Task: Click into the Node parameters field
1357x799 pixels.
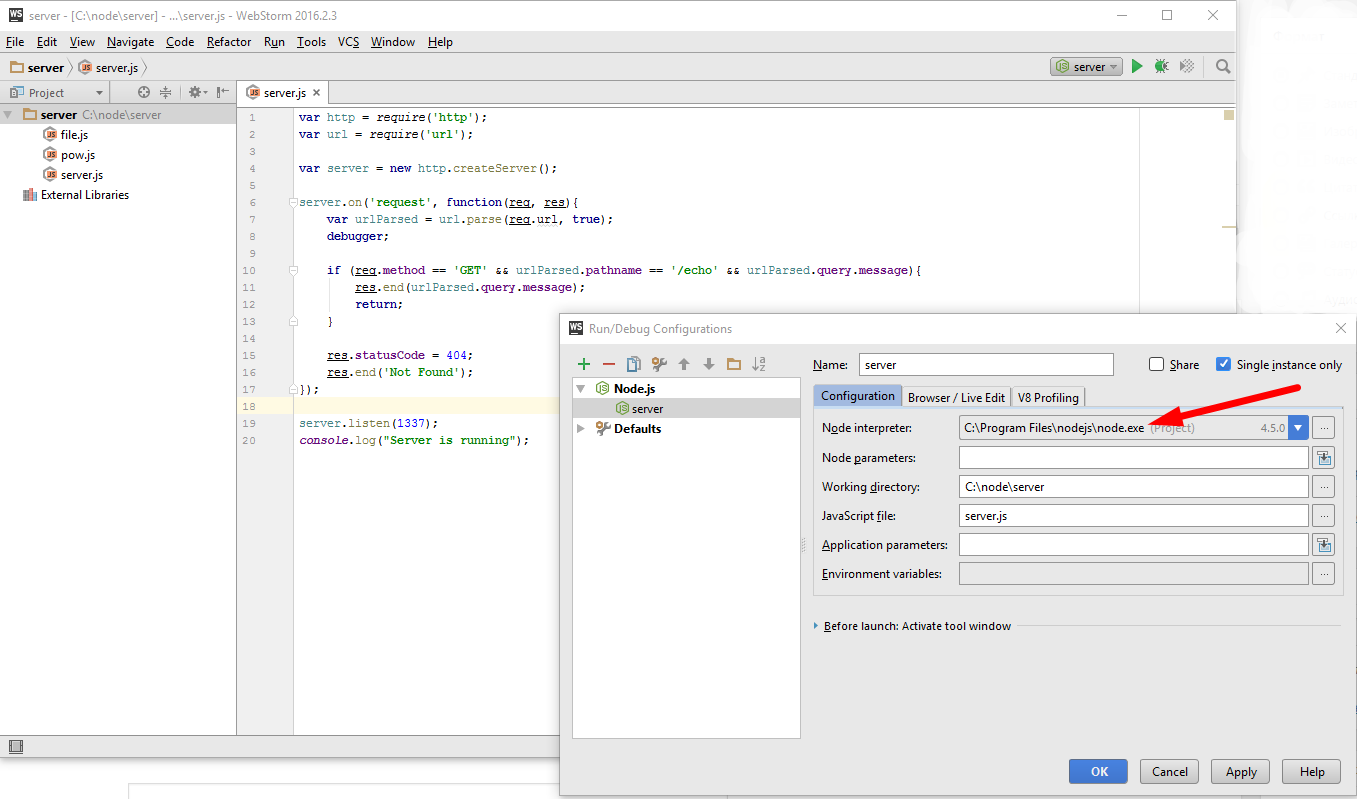Action: click(1133, 458)
